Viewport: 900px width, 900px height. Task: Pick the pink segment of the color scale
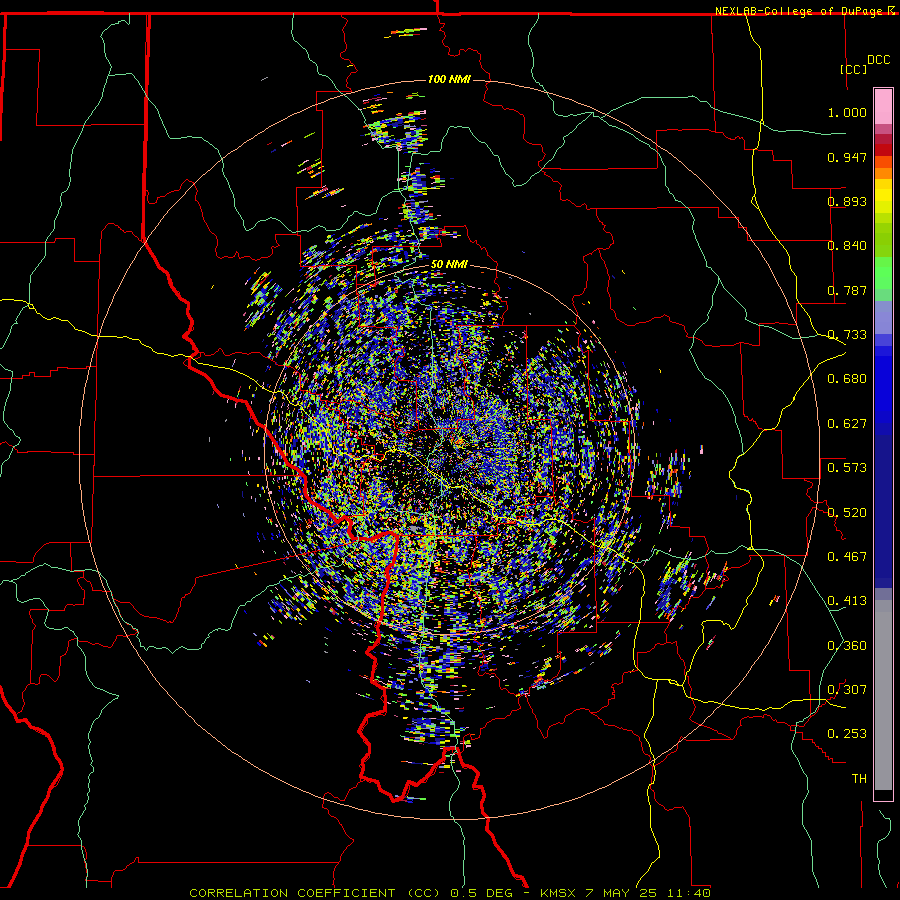[x=883, y=106]
